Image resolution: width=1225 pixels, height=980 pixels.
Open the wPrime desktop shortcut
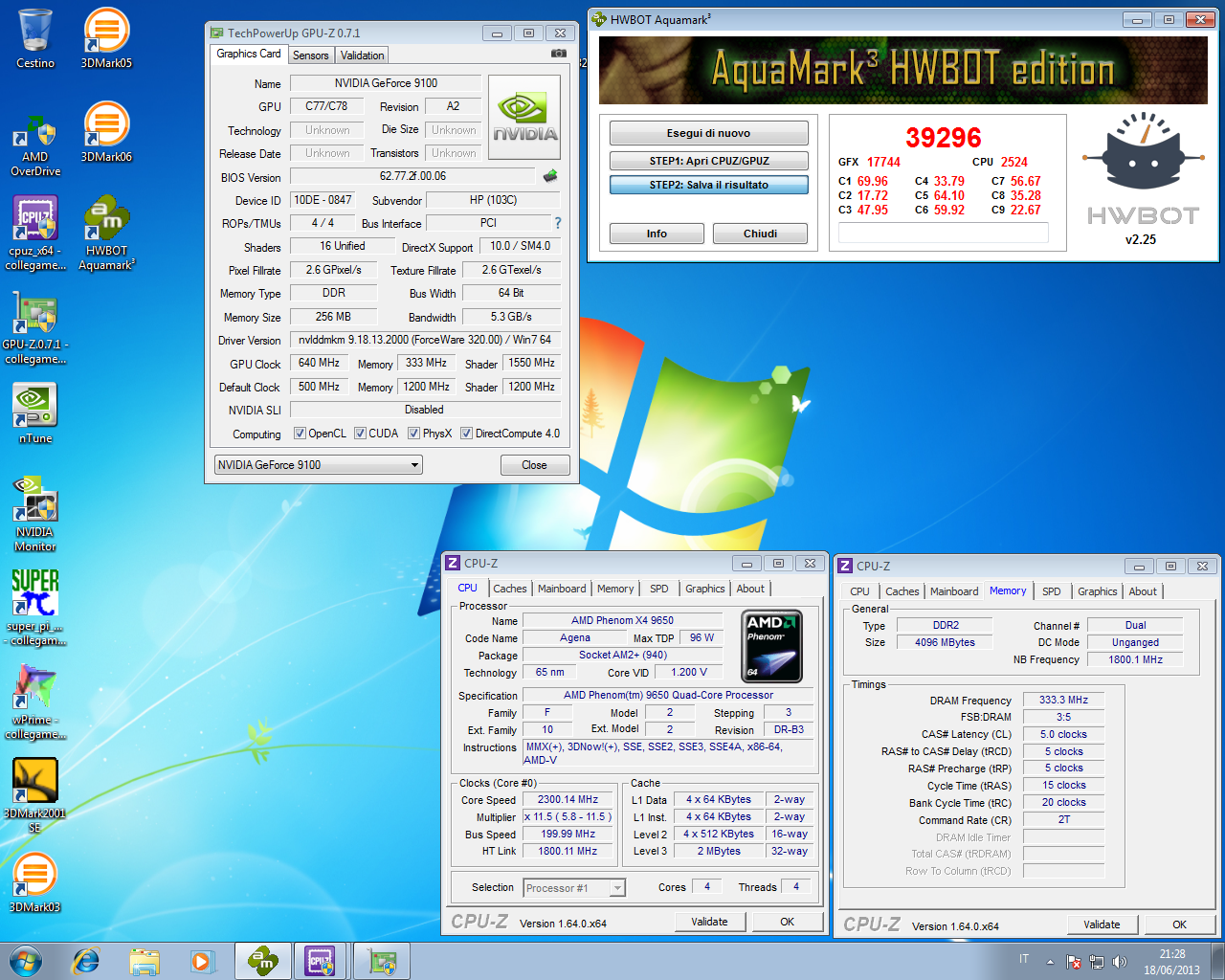tap(35, 701)
